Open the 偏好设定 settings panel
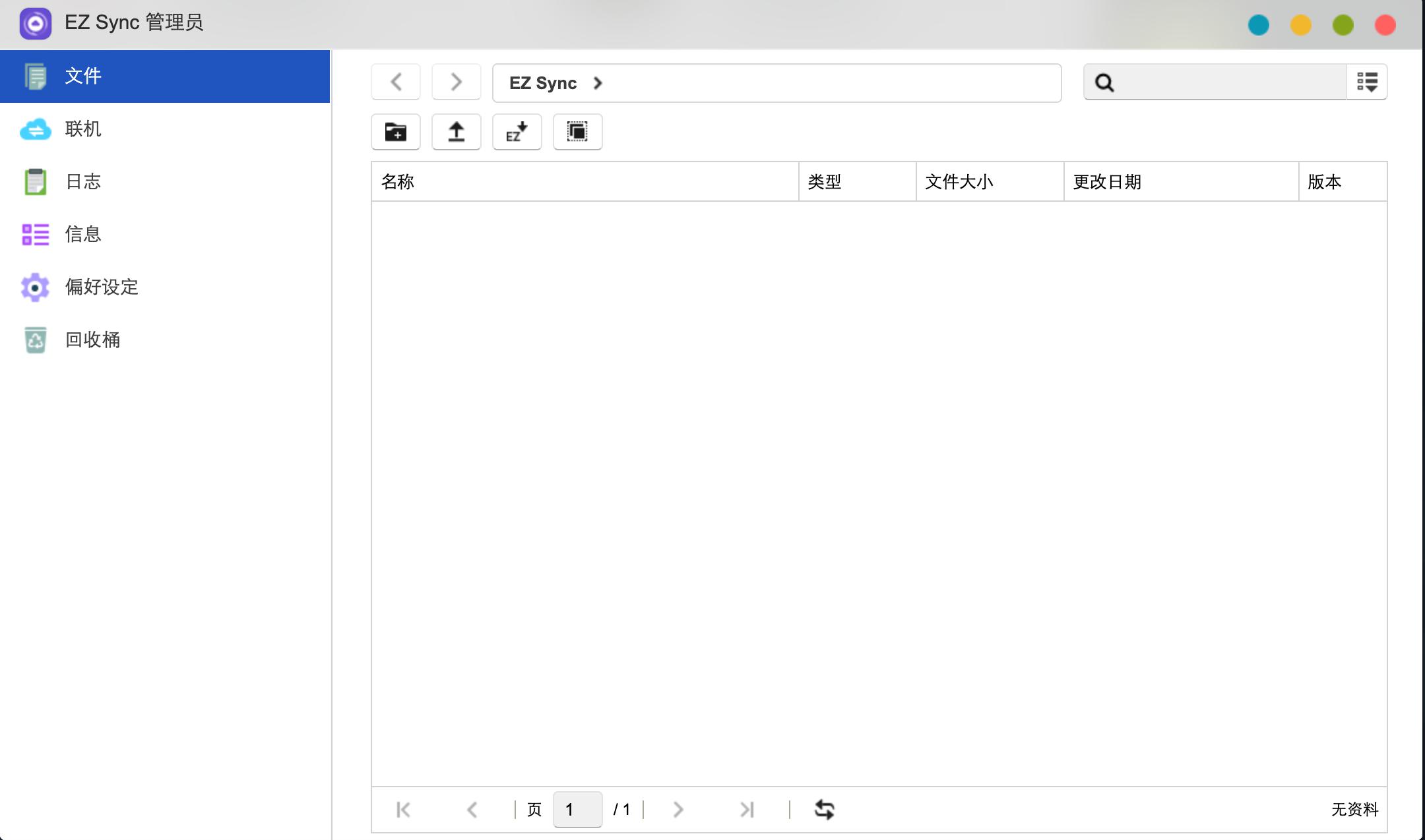Viewport: 1425px width, 840px height. [100, 287]
